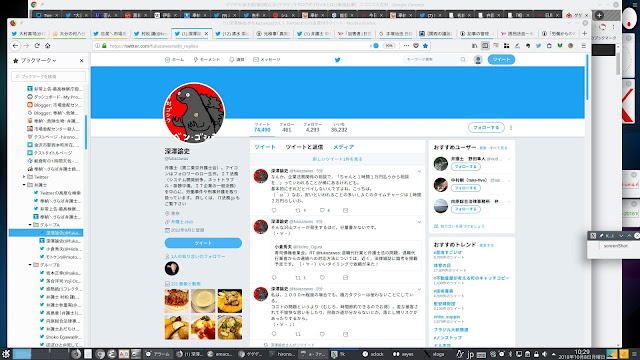Image resolution: width=640 pixels, height=360 pixels.
Task: Open Twitter モーメント page
Action: point(207,60)
